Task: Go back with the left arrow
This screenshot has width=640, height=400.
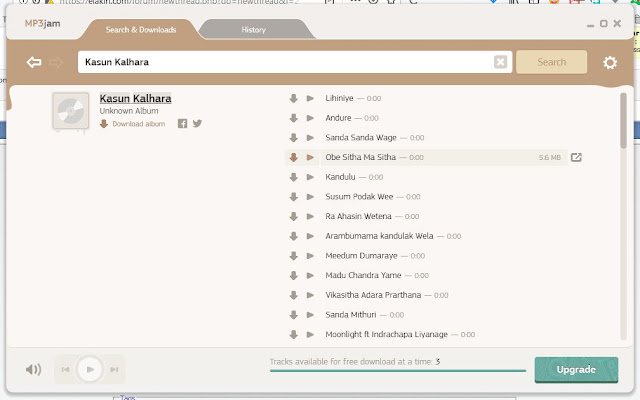Action: (x=34, y=62)
